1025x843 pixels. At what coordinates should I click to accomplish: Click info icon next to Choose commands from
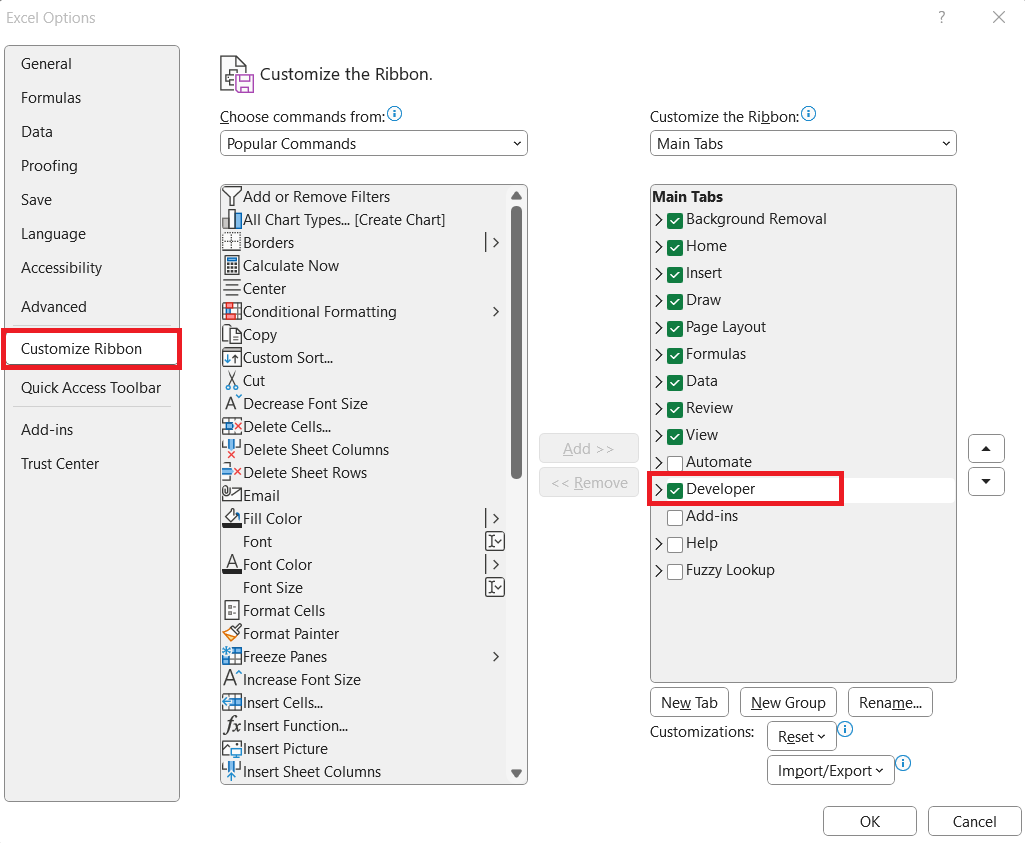point(394,114)
